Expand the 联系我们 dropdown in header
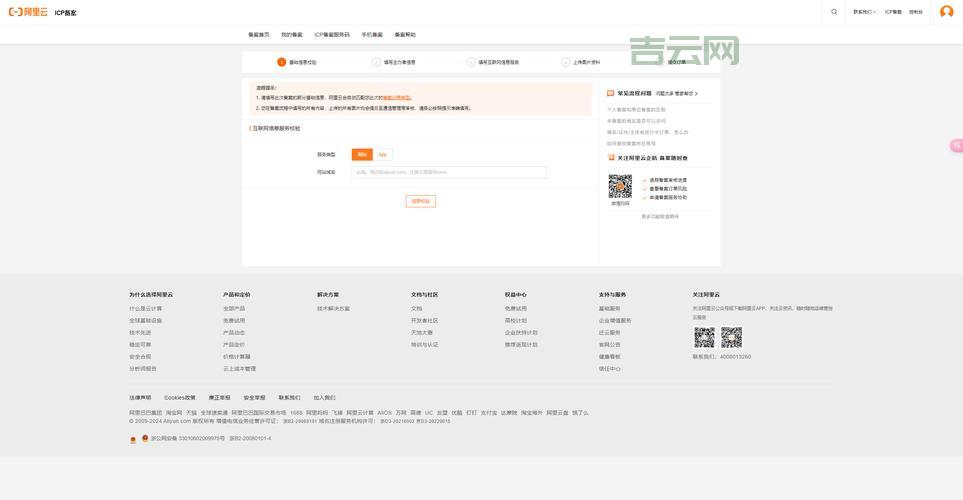The width and height of the screenshot is (963, 500). click(x=864, y=12)
